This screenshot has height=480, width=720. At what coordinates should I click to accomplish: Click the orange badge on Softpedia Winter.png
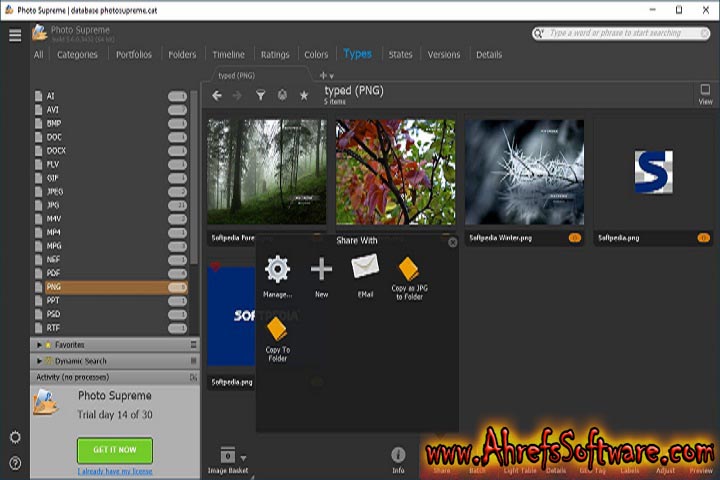[x=574, y=237]
